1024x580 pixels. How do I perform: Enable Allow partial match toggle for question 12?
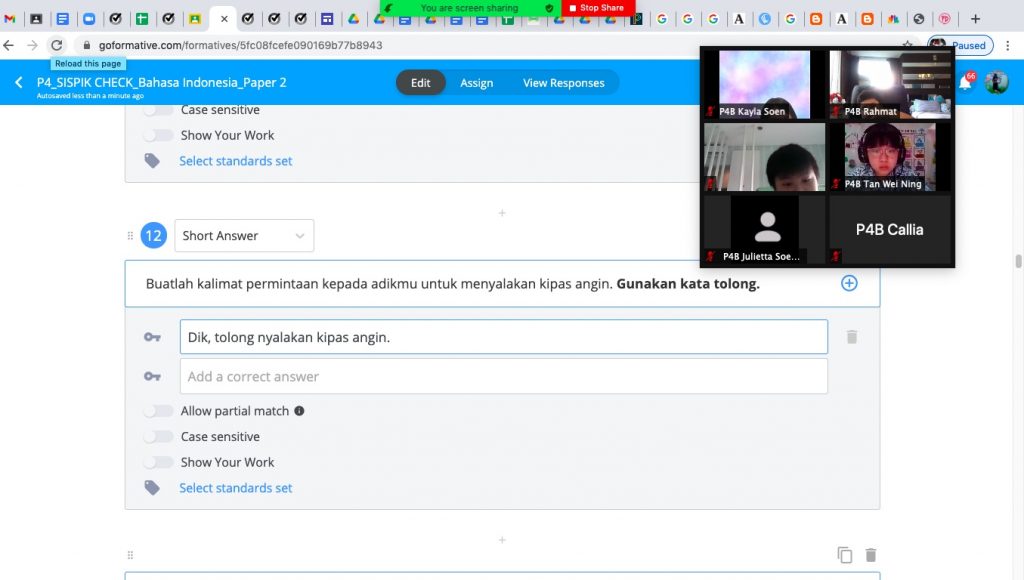157,411
